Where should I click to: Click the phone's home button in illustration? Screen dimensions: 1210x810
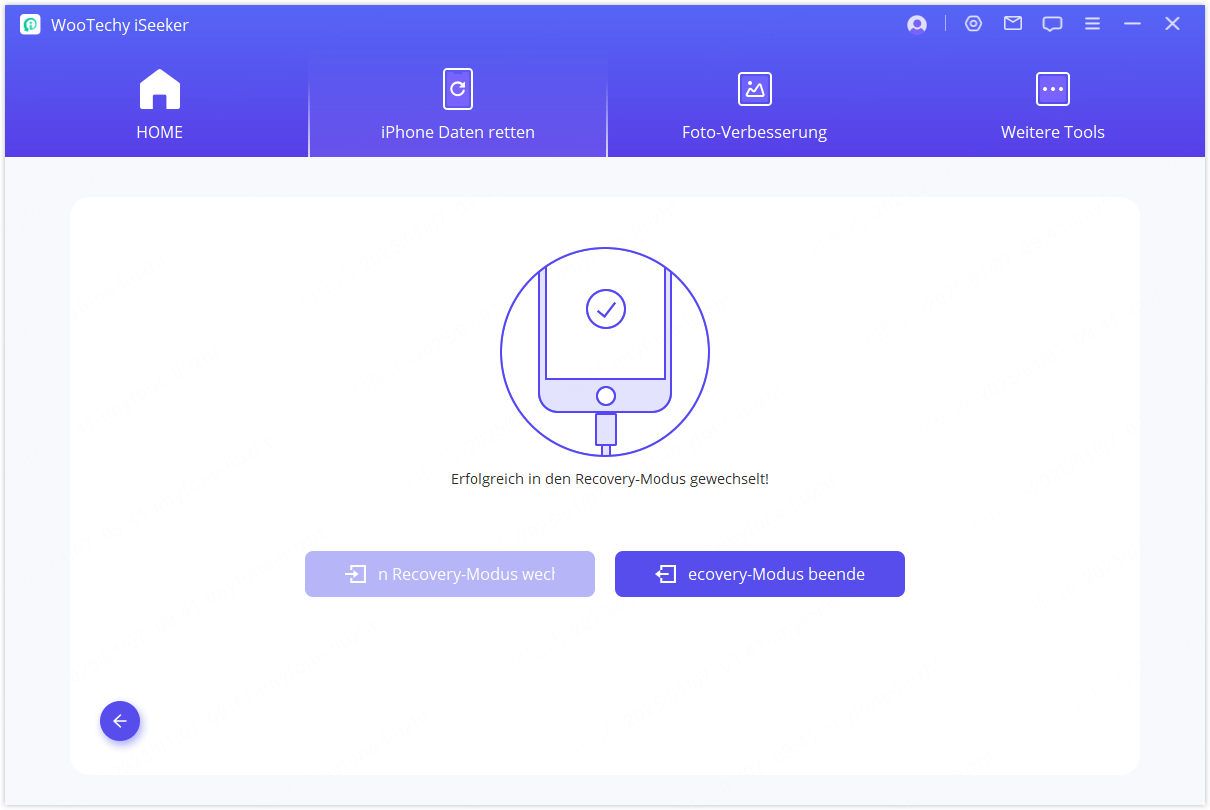(605, 396)
